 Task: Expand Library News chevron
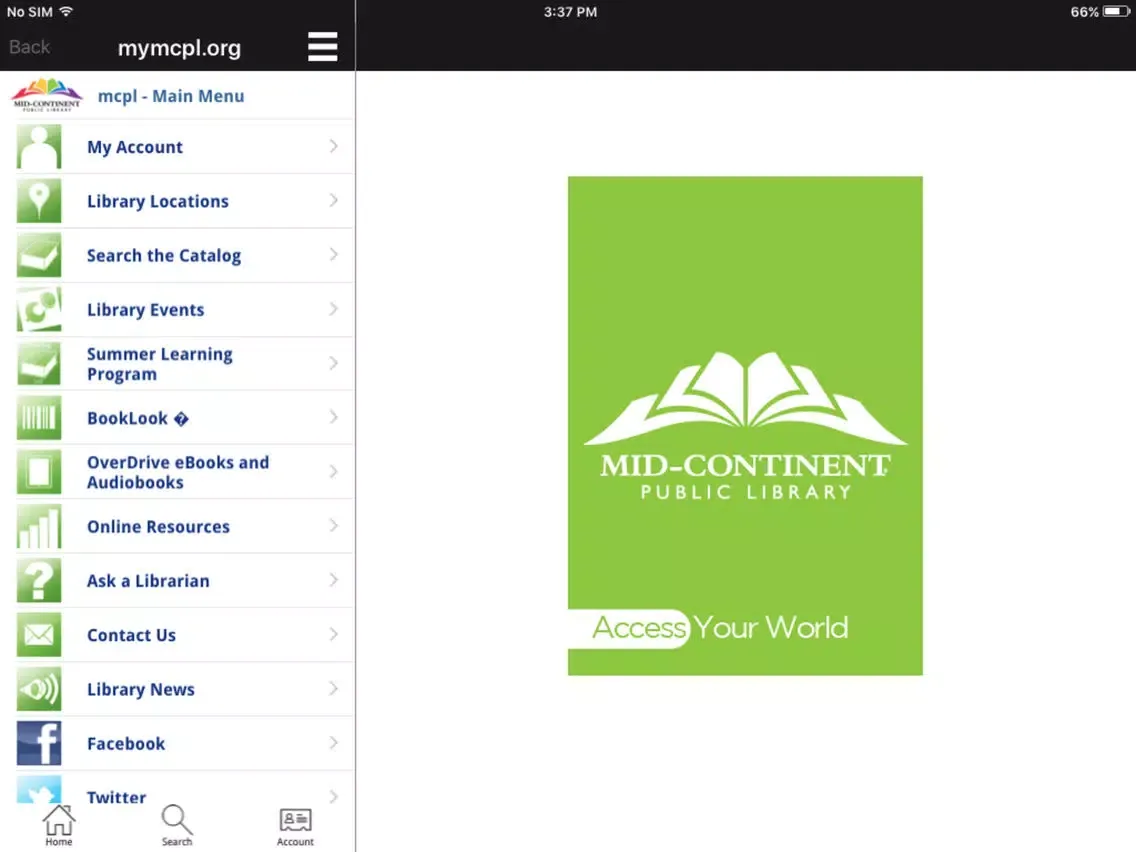click(333, 688)
